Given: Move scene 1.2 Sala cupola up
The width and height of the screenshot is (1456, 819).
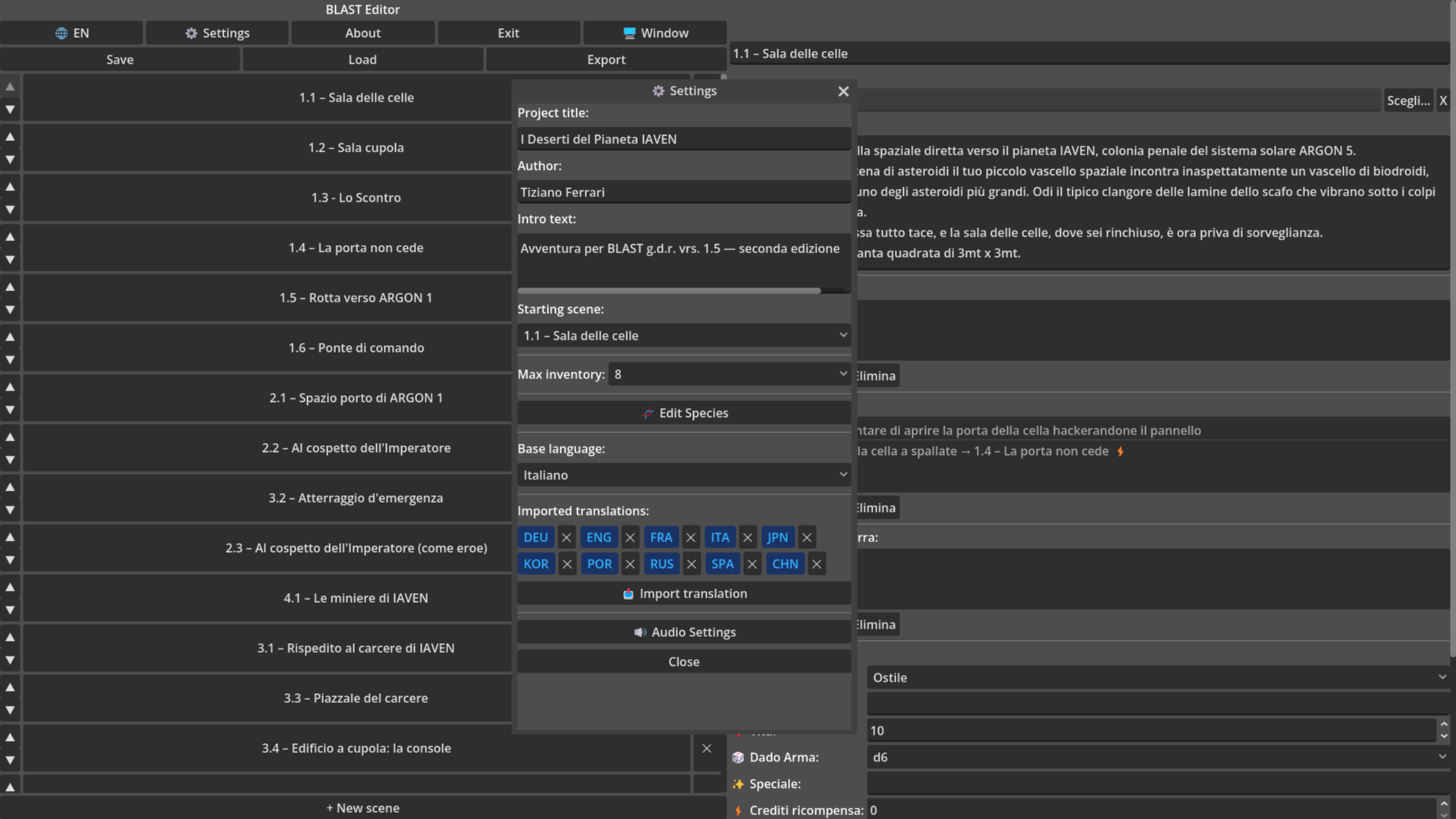Looking at the screenshot, I should coord(10,136).
